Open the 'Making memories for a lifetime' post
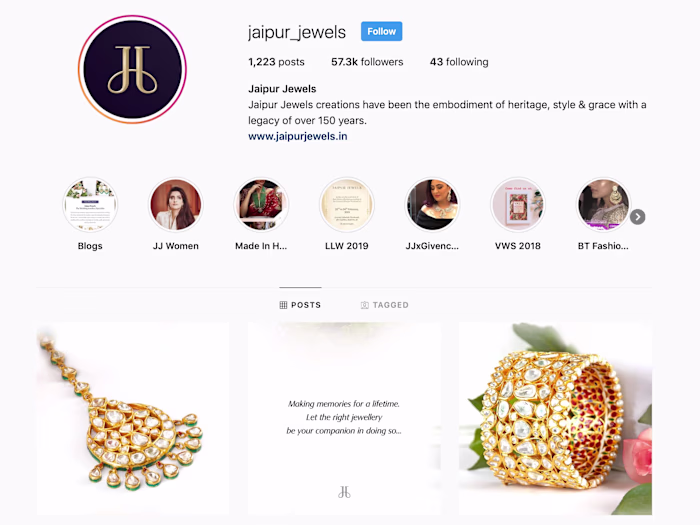 point(344,419)
